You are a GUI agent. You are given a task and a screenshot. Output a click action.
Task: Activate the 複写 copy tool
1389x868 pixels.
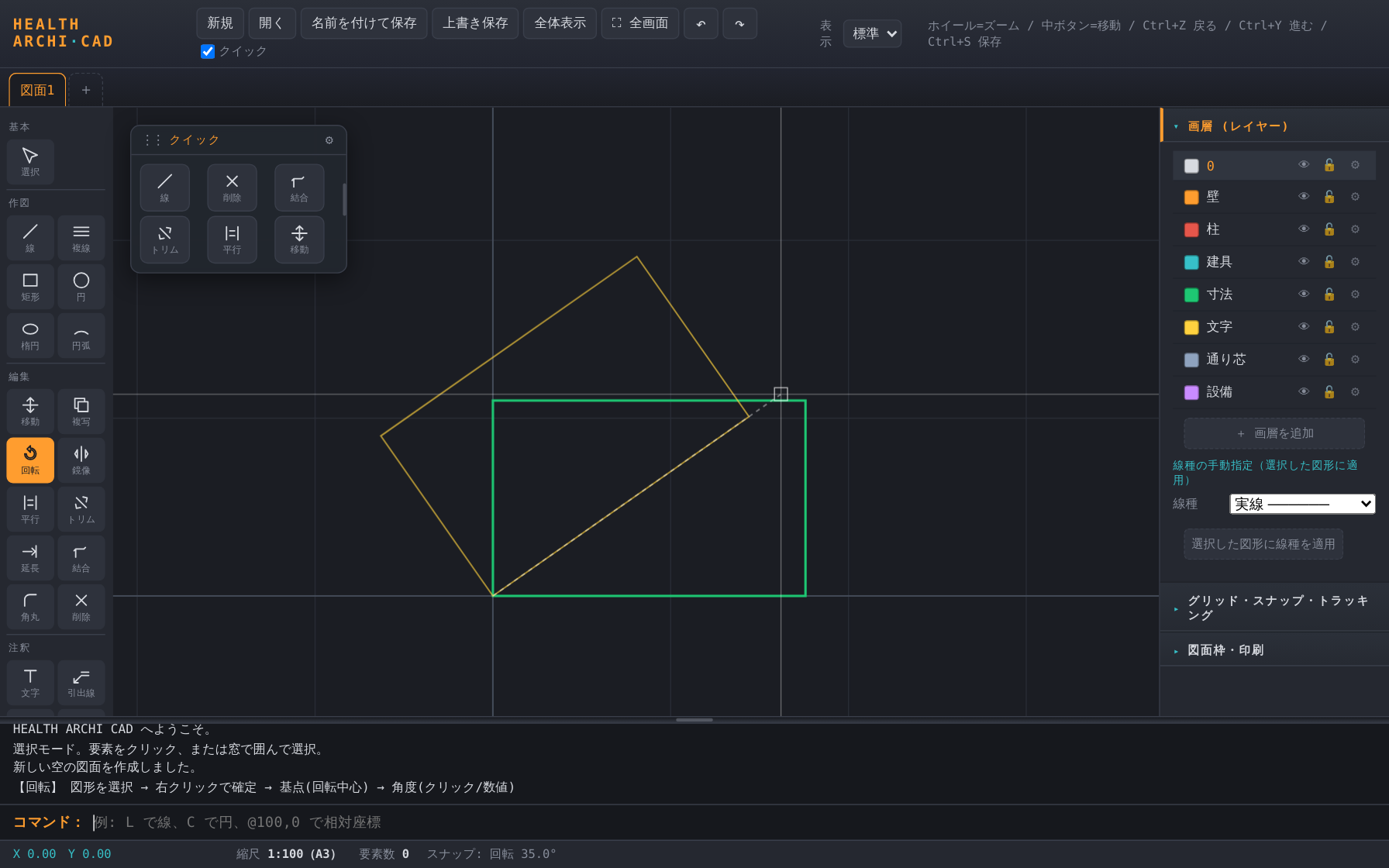coord(81,411)
